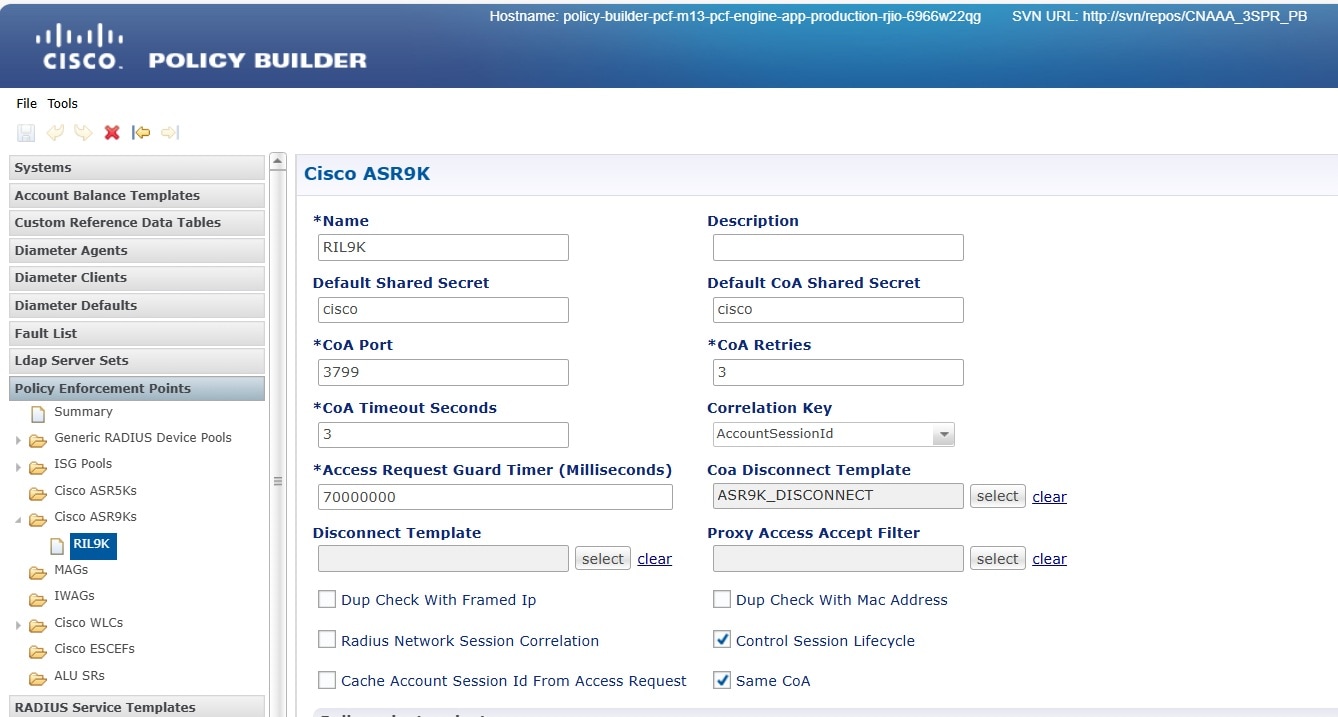Click the ALU SRs folder icon

[x=38, y=678]
